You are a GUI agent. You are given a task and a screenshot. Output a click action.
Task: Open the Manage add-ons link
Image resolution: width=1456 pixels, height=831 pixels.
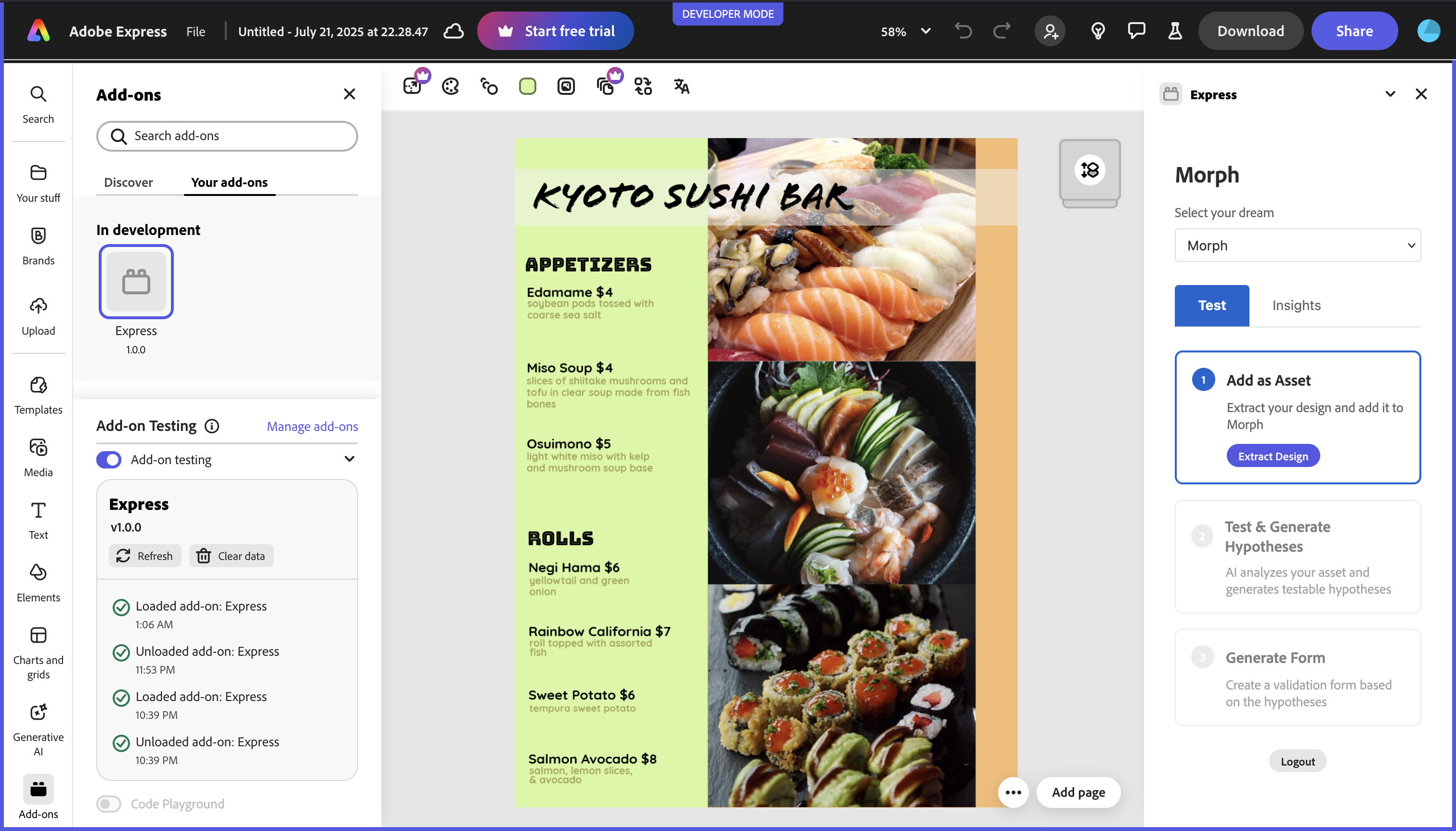pos(312,427)
